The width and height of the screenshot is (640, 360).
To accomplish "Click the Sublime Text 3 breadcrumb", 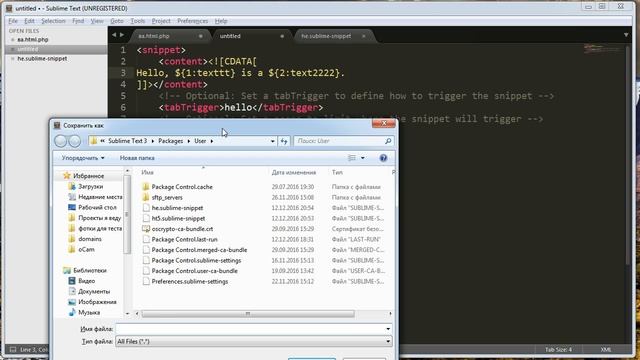I will pos(127,141).
